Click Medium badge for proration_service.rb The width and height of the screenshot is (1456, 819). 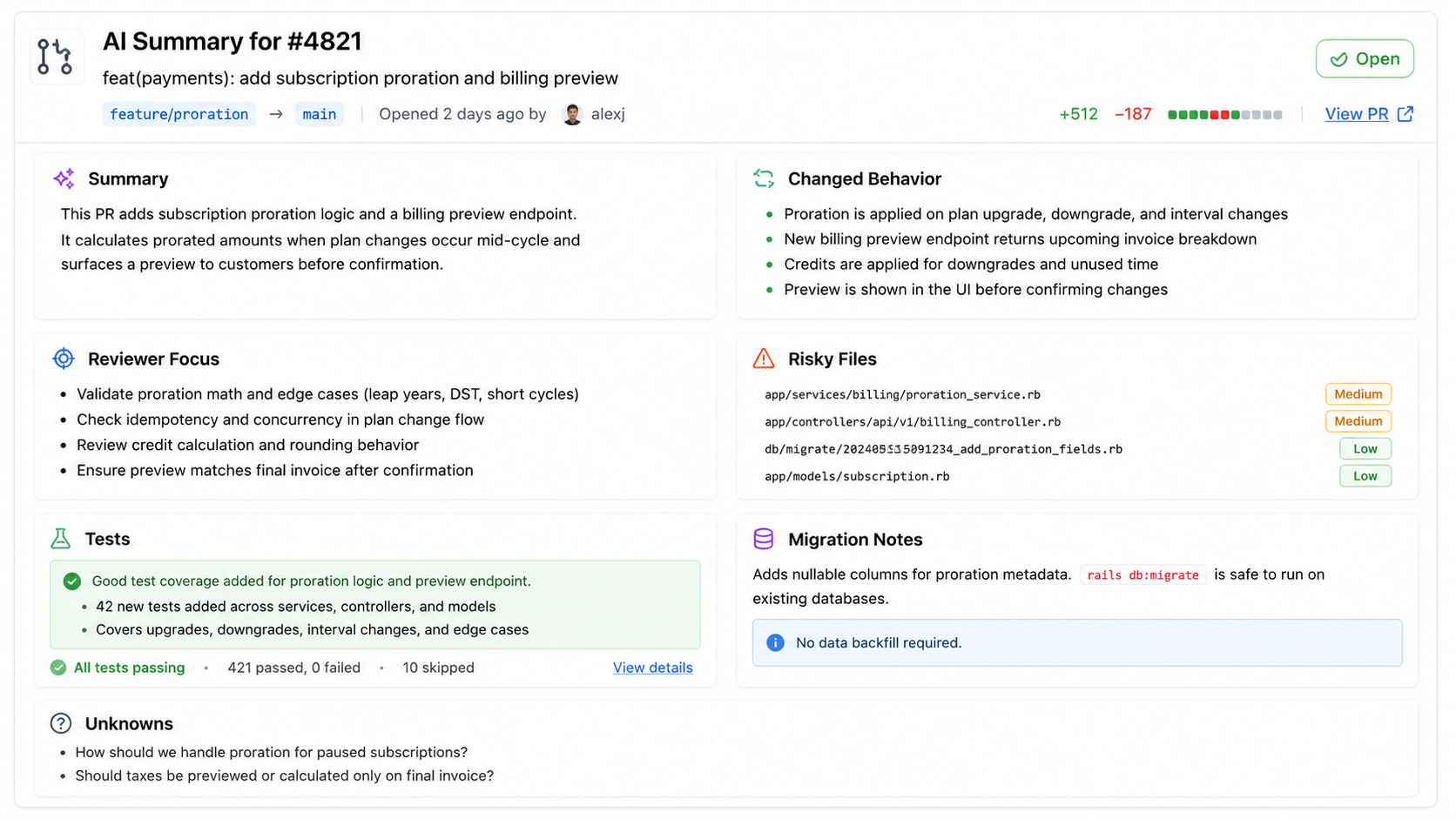[1358, 394]
